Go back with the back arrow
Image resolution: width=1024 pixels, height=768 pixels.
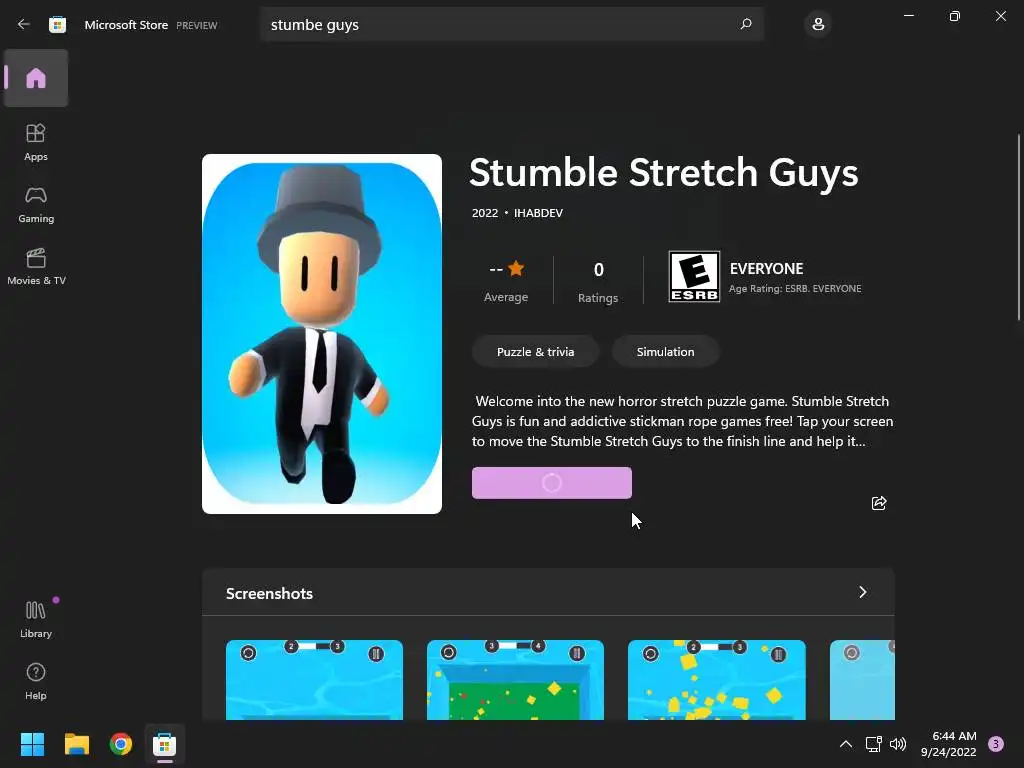[24, 24]
